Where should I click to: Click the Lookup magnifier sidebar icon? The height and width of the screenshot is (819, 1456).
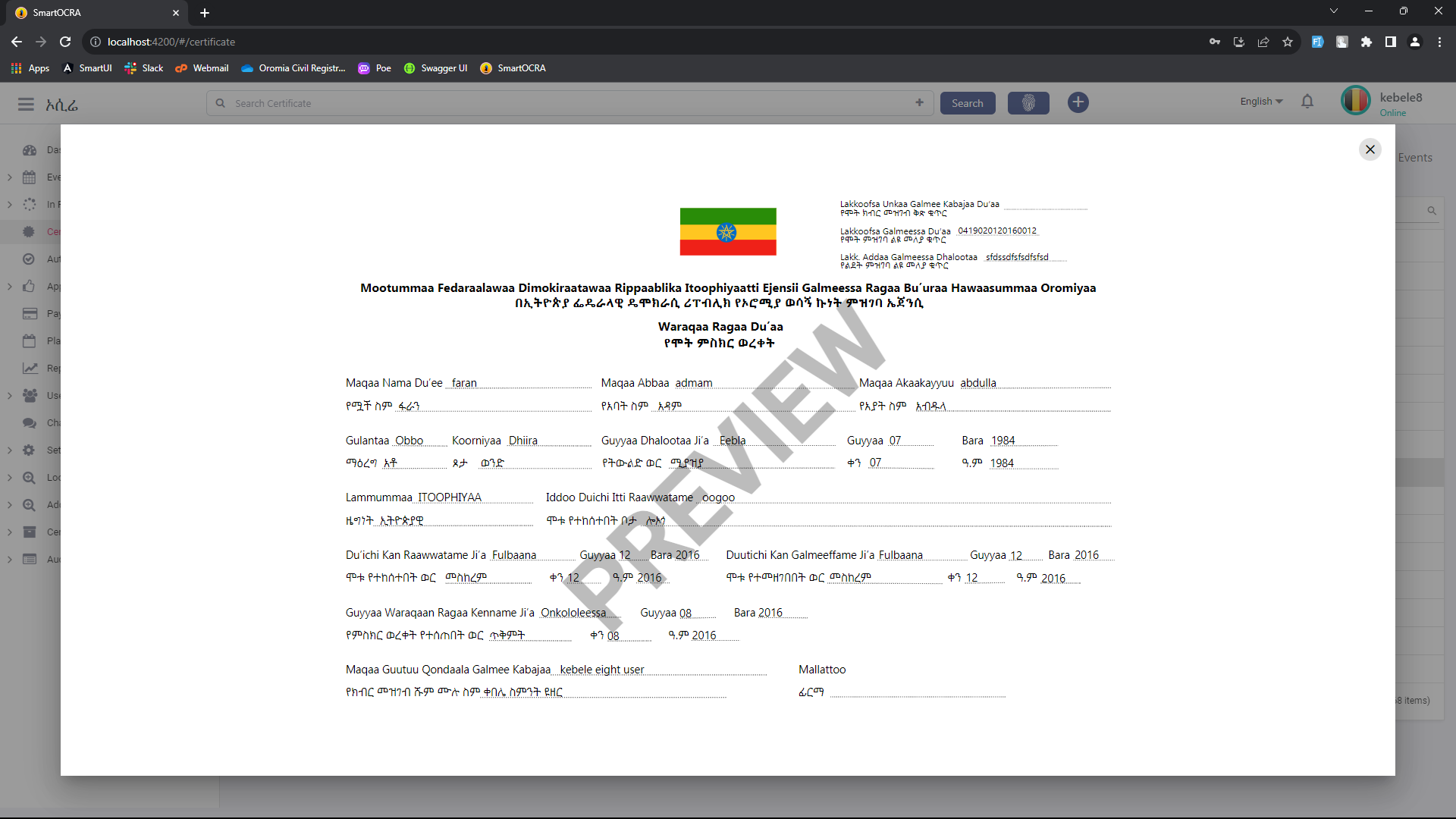pyautogui.click(x=29, y=478)
